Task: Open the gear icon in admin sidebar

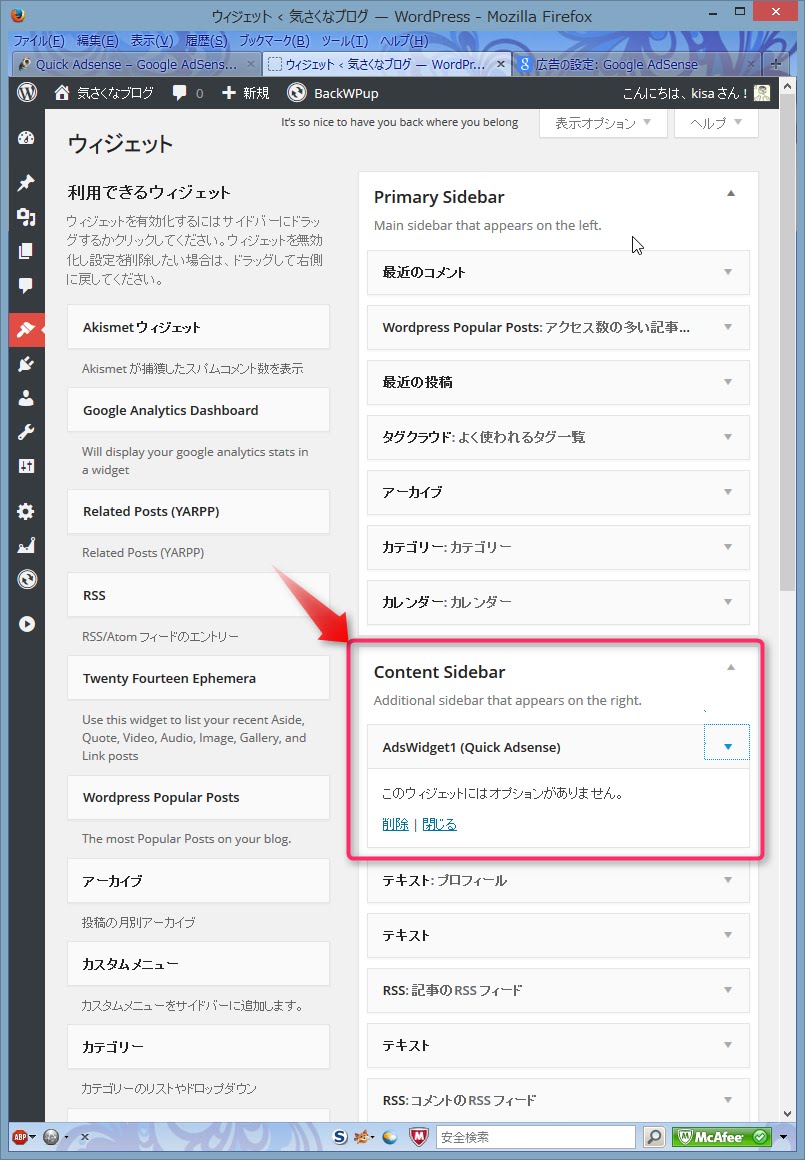Action: coord(26,511)
